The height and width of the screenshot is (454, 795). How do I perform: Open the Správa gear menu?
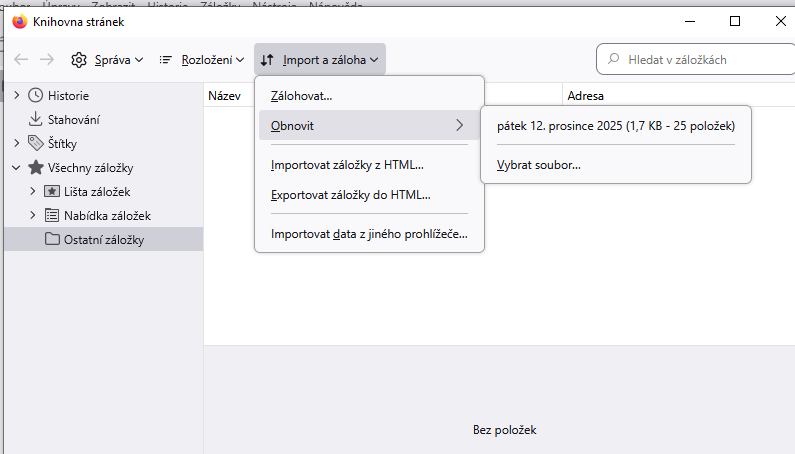pos(107,60)
